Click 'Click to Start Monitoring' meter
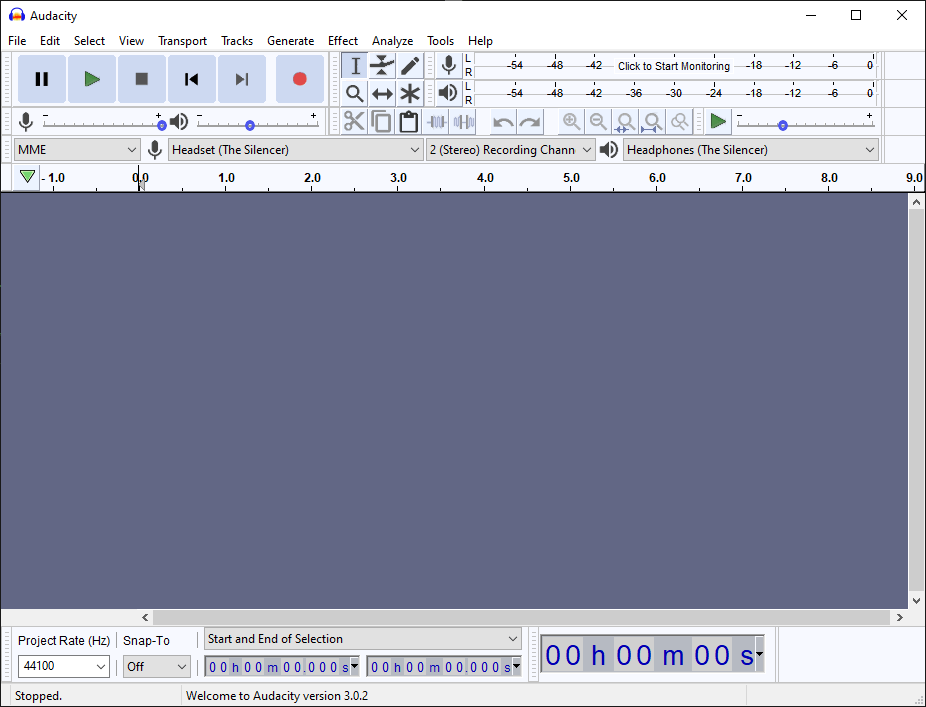926x707 pixels. (673, 66)
